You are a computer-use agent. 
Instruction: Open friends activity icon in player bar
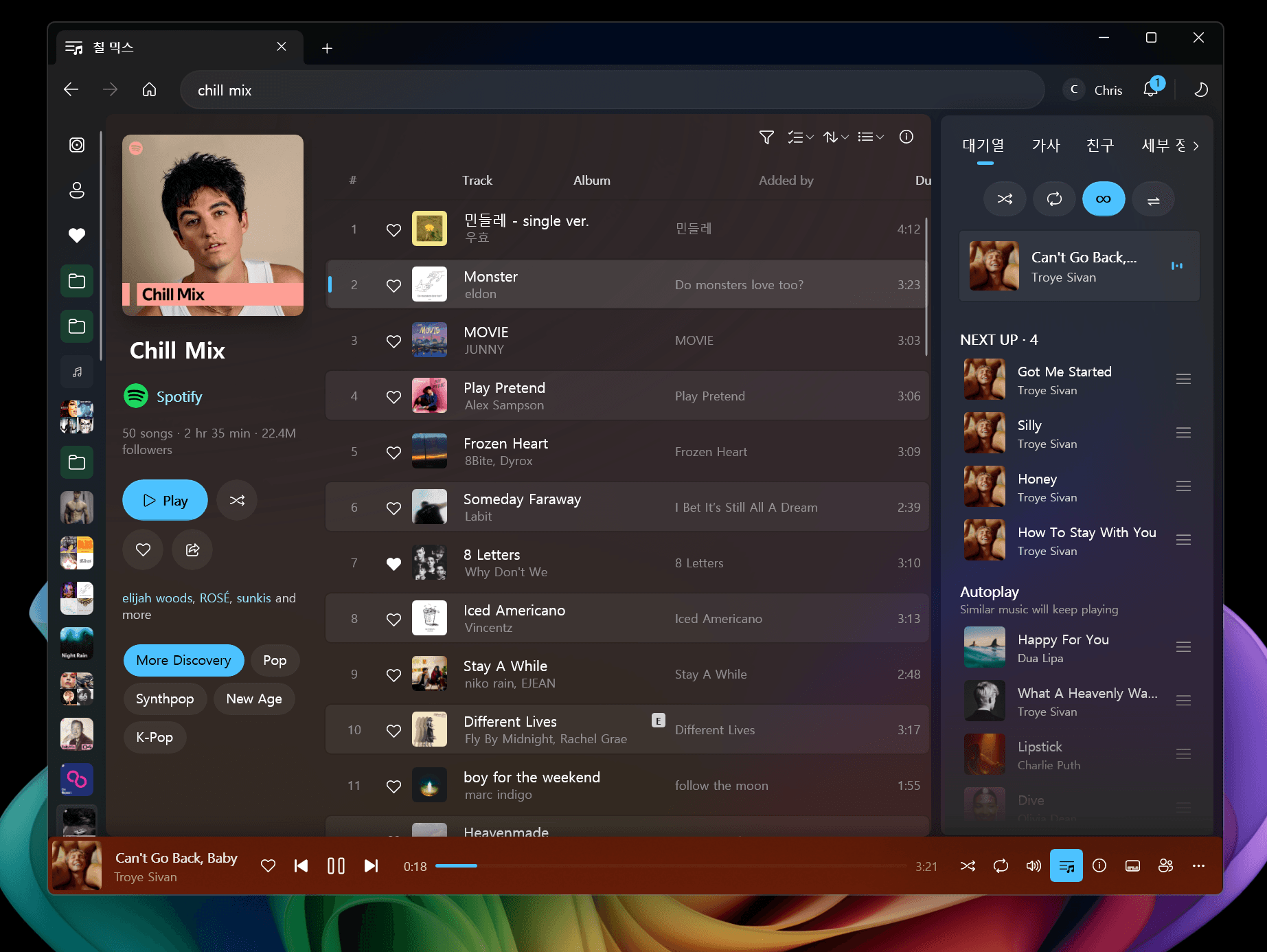tap(1165, 866)
